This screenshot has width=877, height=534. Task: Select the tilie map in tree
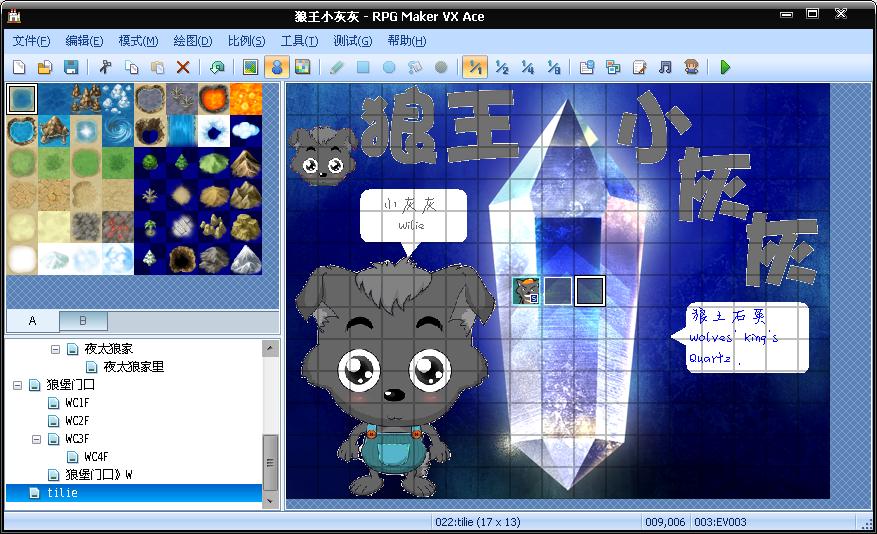point(134,493)
